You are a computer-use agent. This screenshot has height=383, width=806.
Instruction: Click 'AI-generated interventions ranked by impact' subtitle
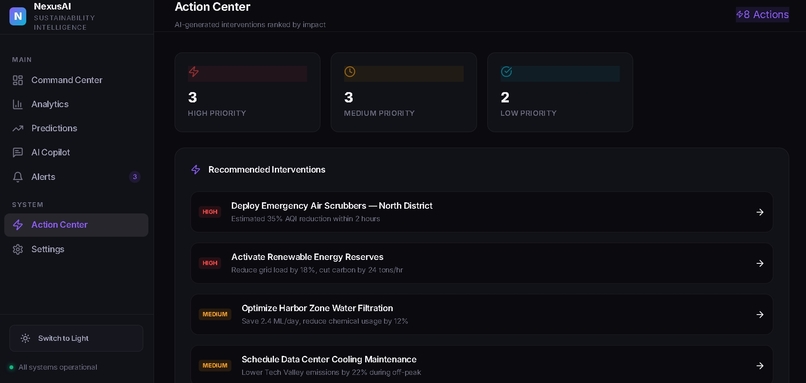coord(250,25)
